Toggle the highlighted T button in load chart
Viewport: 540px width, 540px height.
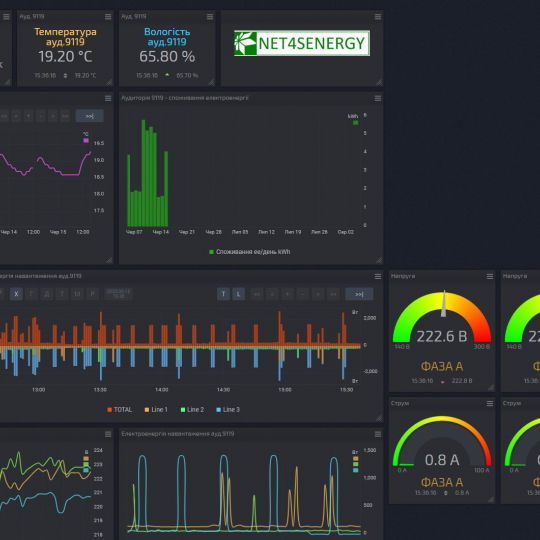pyautogui.click(x=223, y=294)
